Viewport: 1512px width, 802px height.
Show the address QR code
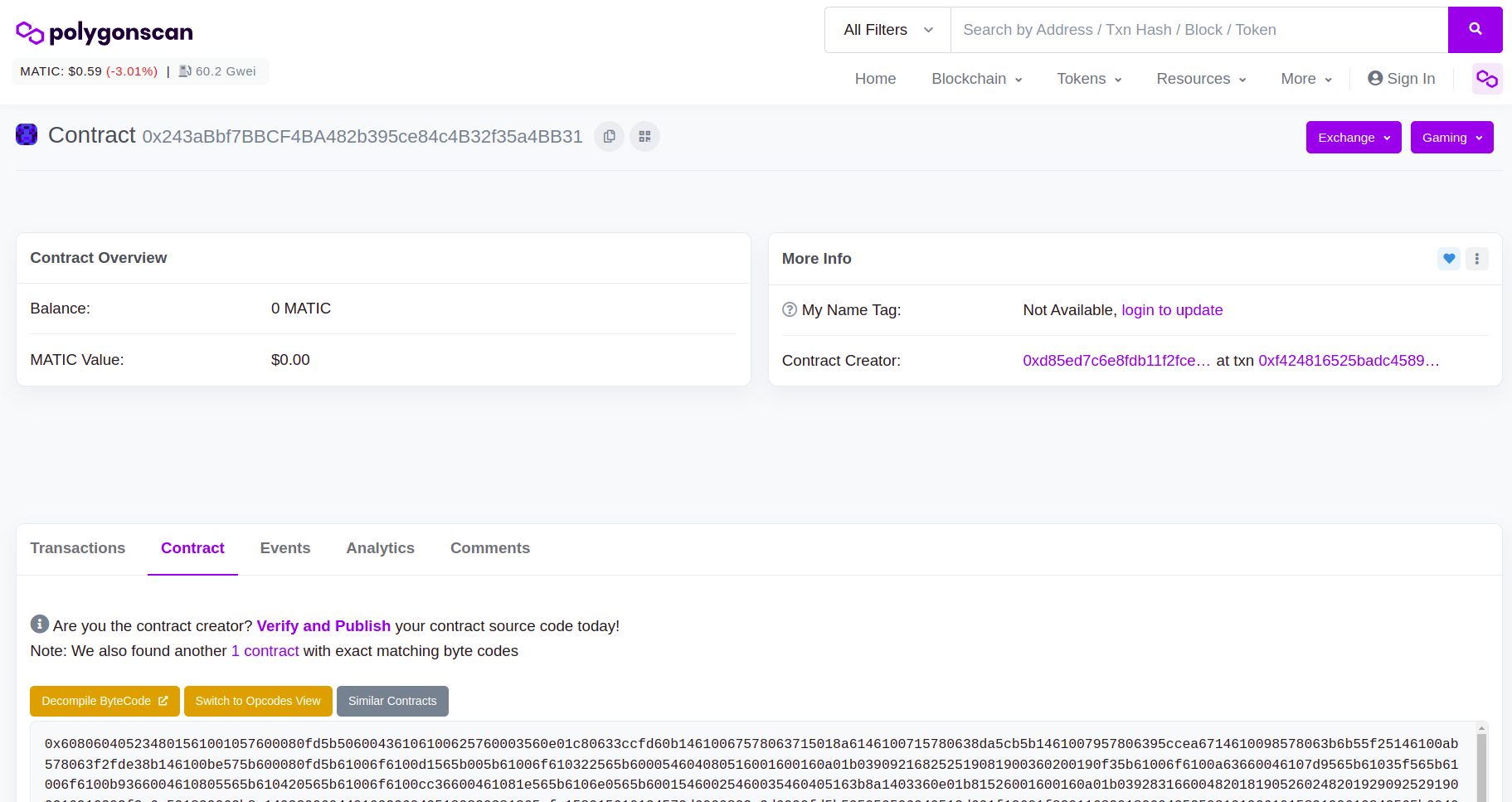pos(644,137)
